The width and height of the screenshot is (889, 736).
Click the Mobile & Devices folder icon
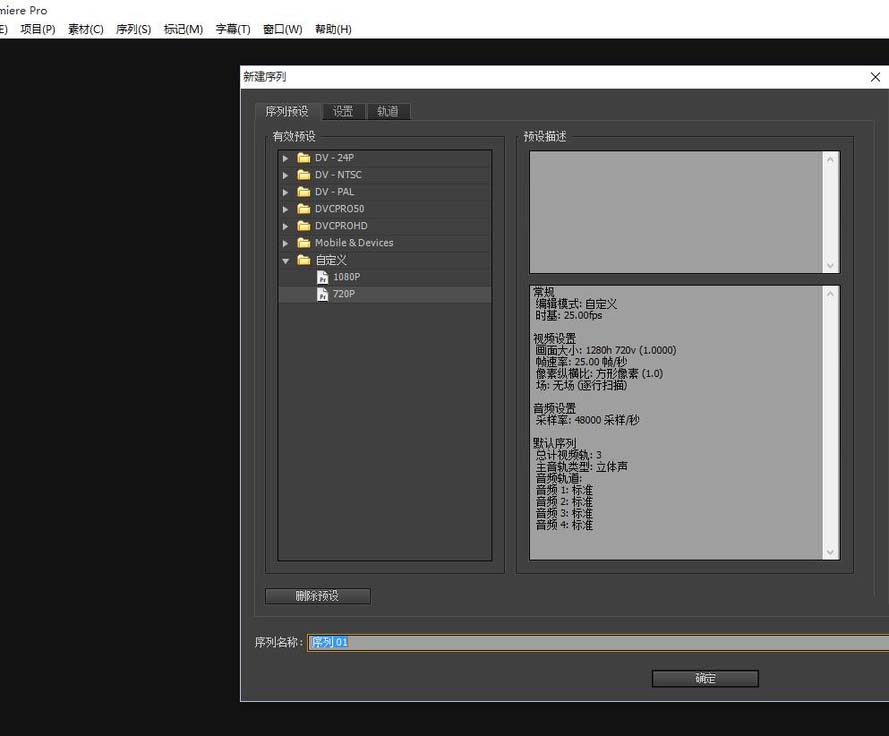[x=305, y=242]
